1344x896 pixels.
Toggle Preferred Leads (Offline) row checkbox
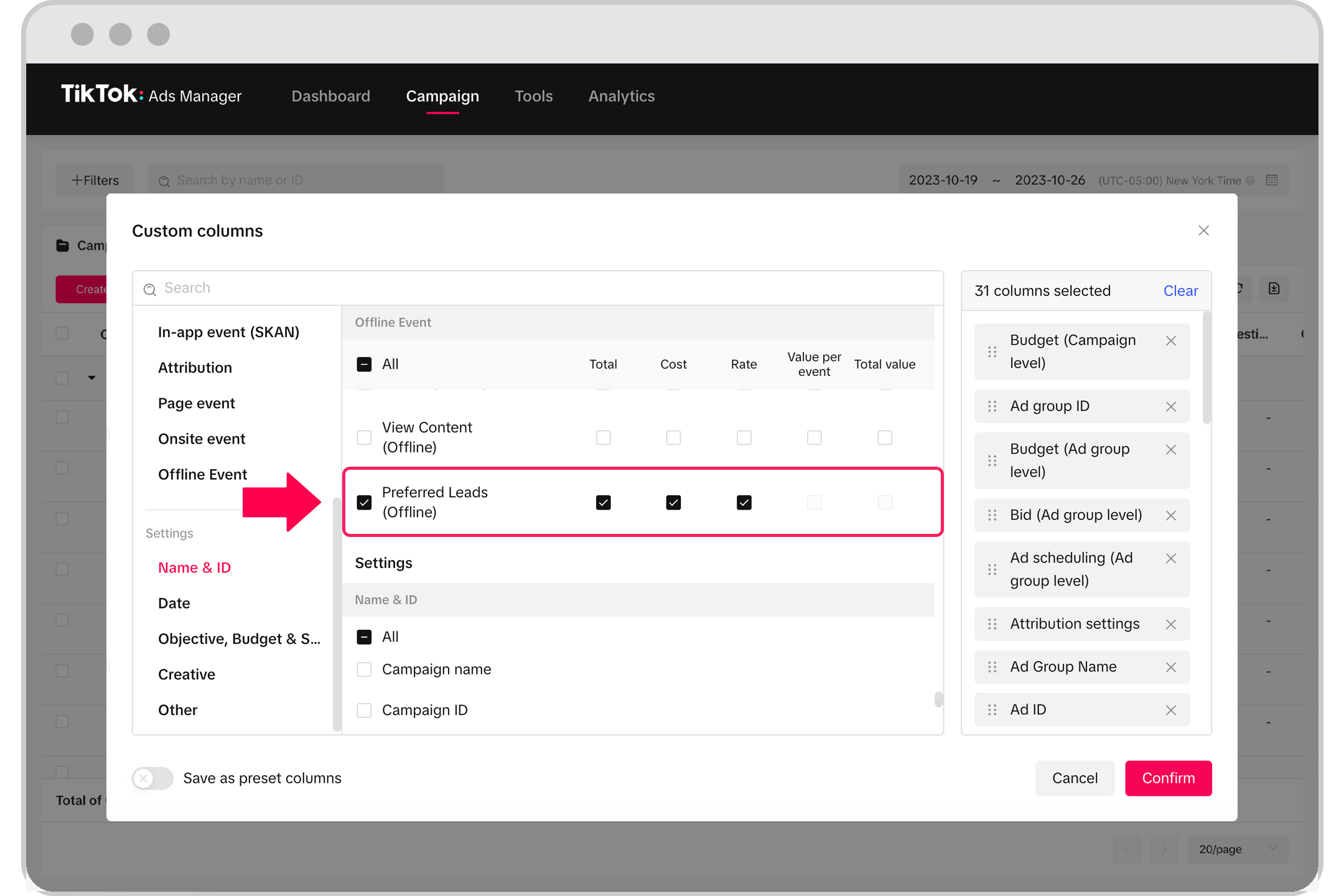click(x=364, y=502)
